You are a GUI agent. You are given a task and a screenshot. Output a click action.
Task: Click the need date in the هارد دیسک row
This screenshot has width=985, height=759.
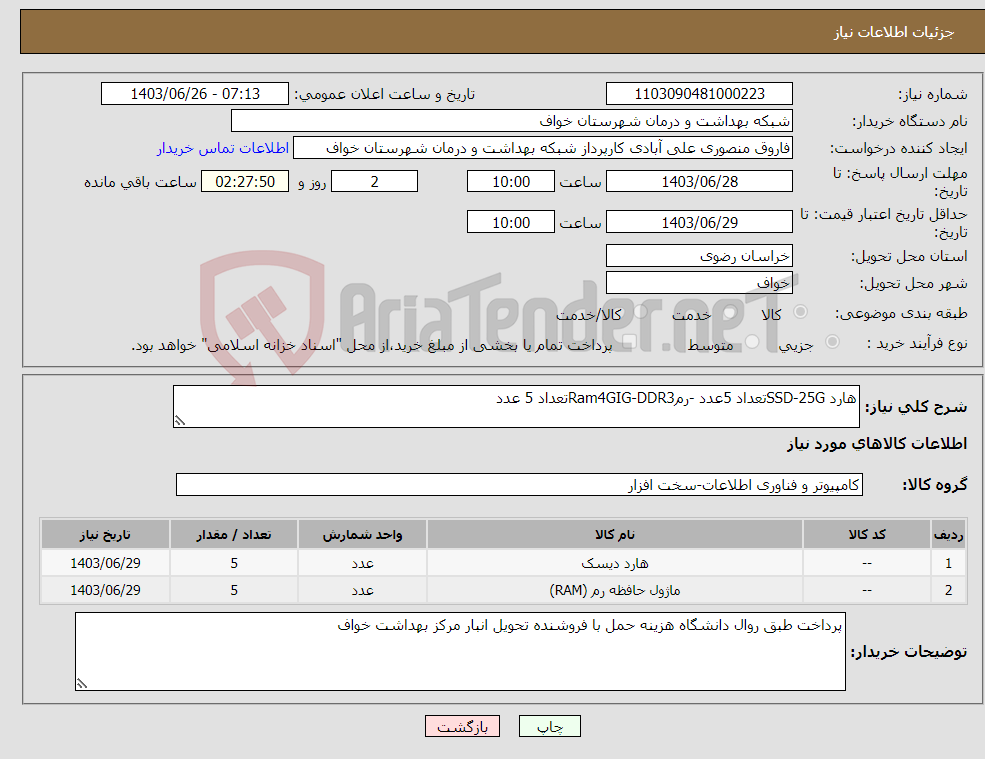pyautogui.click(x=106, y=563)
